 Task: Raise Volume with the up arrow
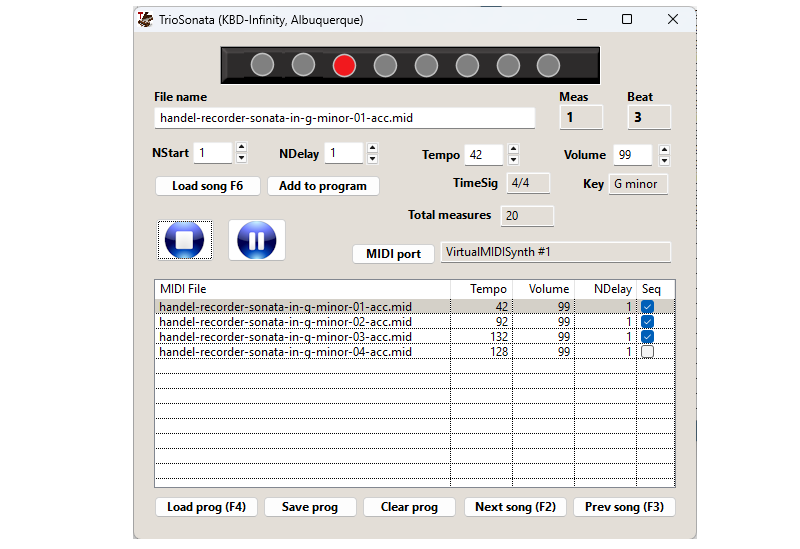[664, 149]
